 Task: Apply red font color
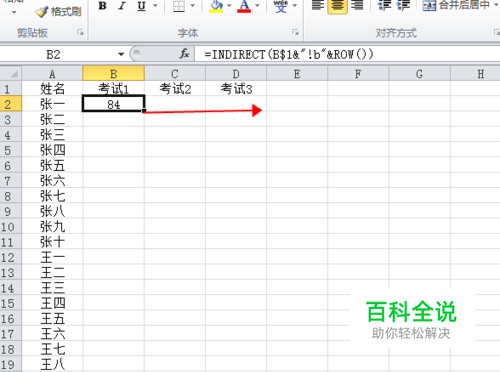pos(244,6)
